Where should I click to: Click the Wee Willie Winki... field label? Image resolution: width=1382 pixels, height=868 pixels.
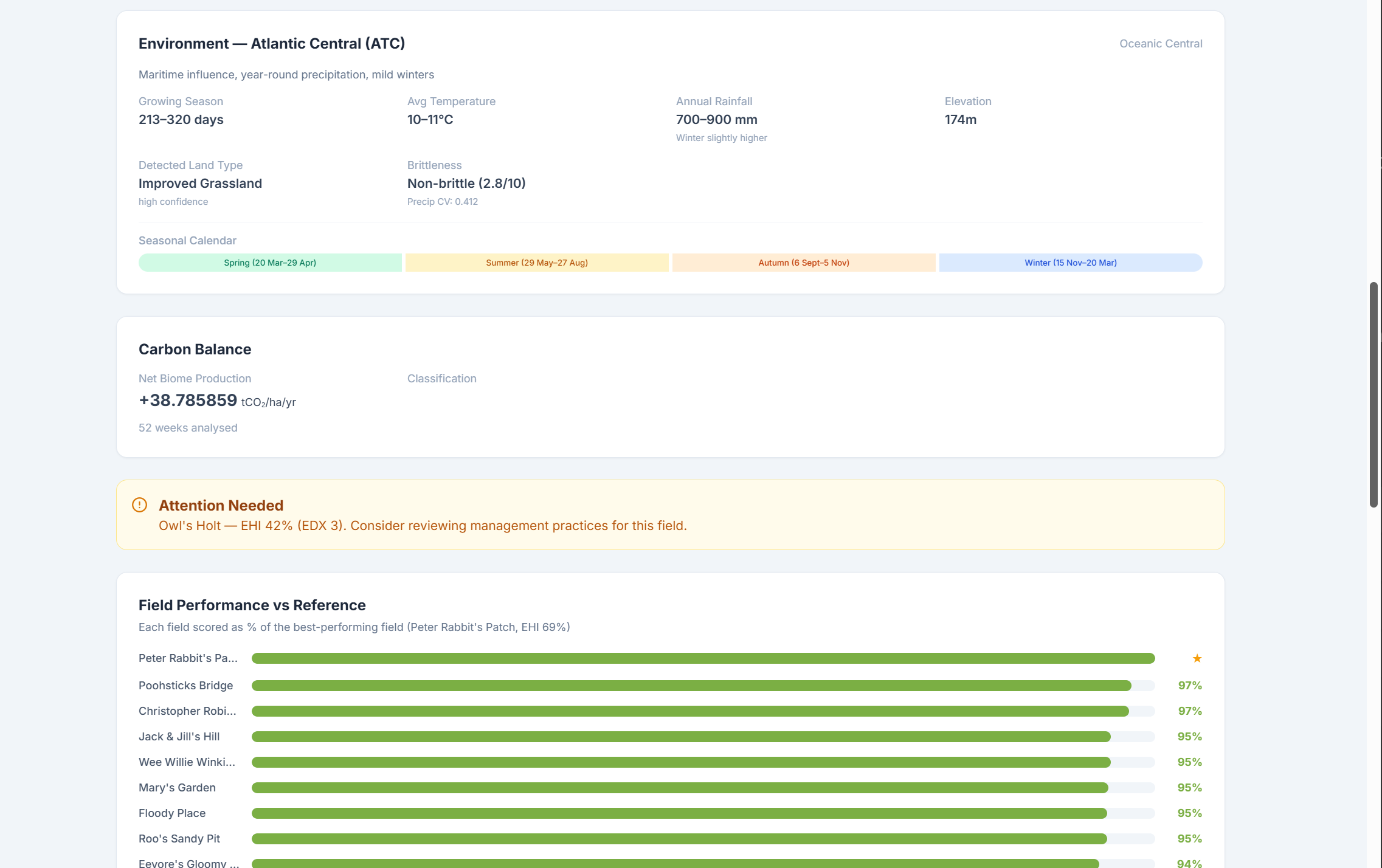(x=187, y=762)
